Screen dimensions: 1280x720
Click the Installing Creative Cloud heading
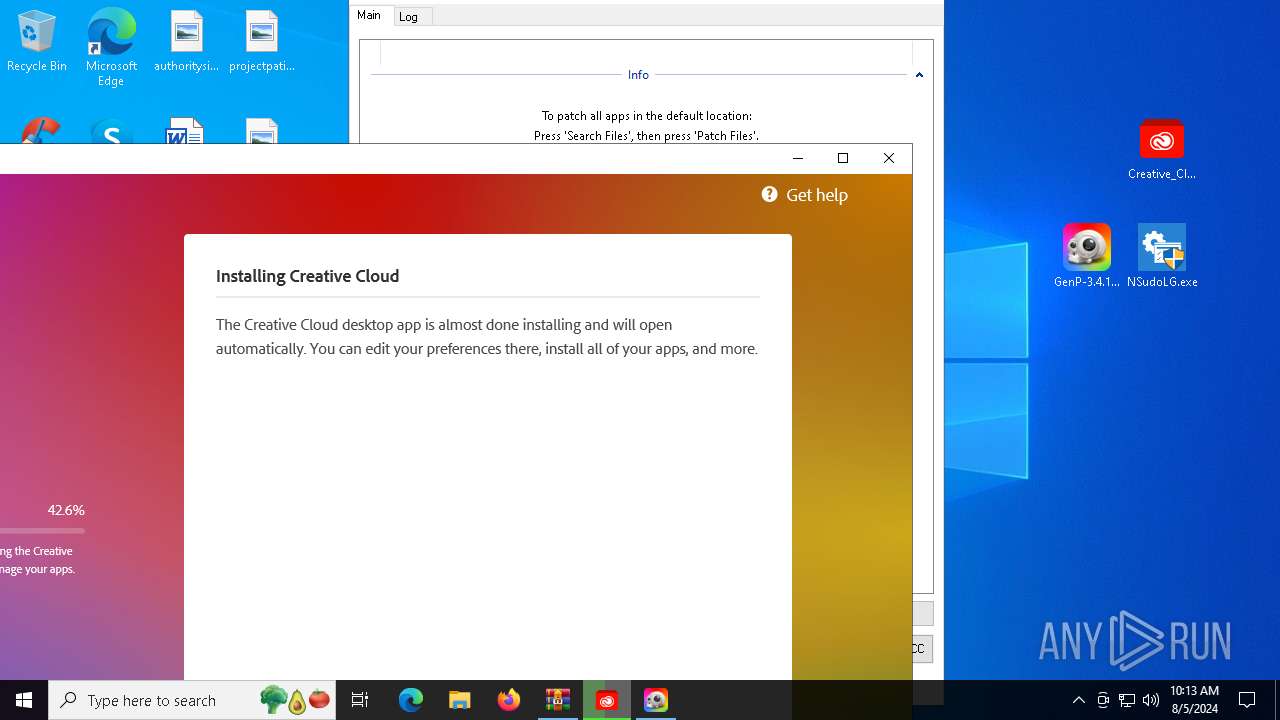pyautogui.click(x=307, y=276)
